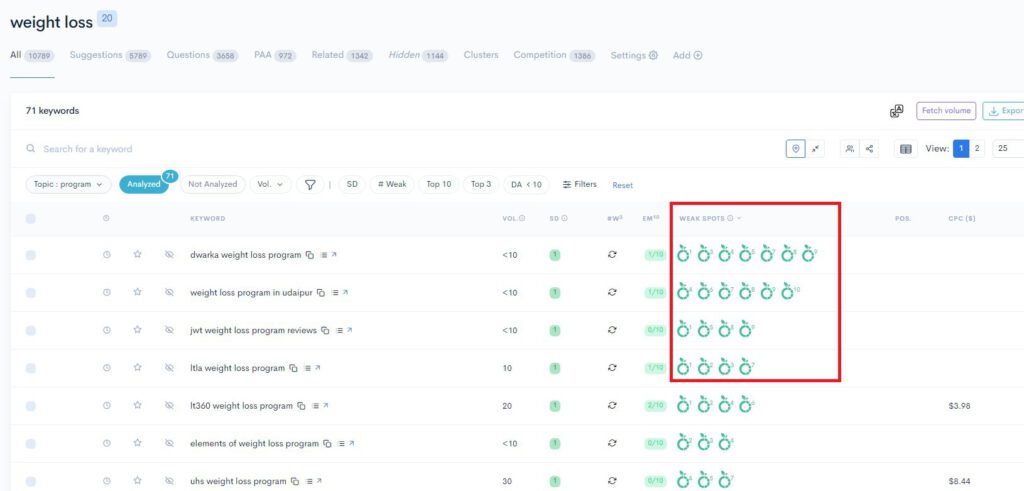Check the lt360 weight loss program row
This screenshot has width=1024, height=491.
click(x=31, y=406)
